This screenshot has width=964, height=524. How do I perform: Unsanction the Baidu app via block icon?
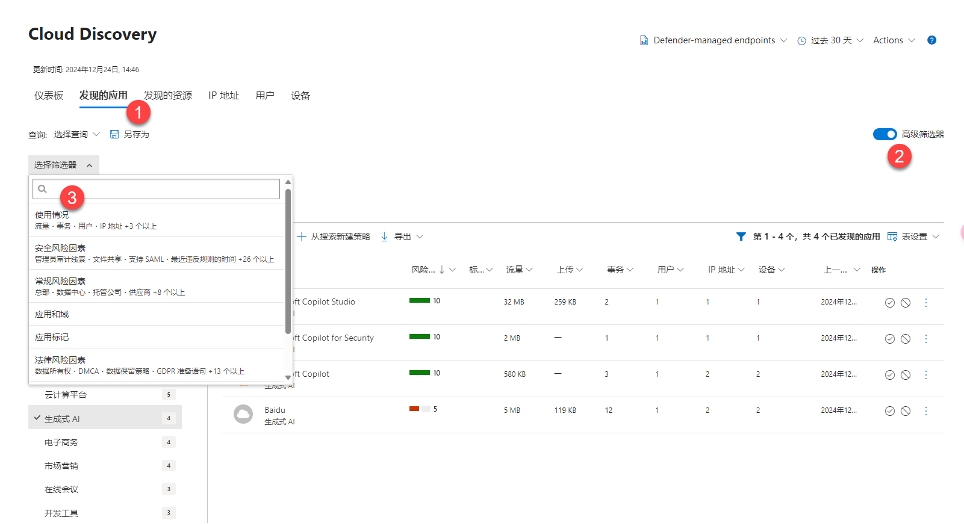906,411
